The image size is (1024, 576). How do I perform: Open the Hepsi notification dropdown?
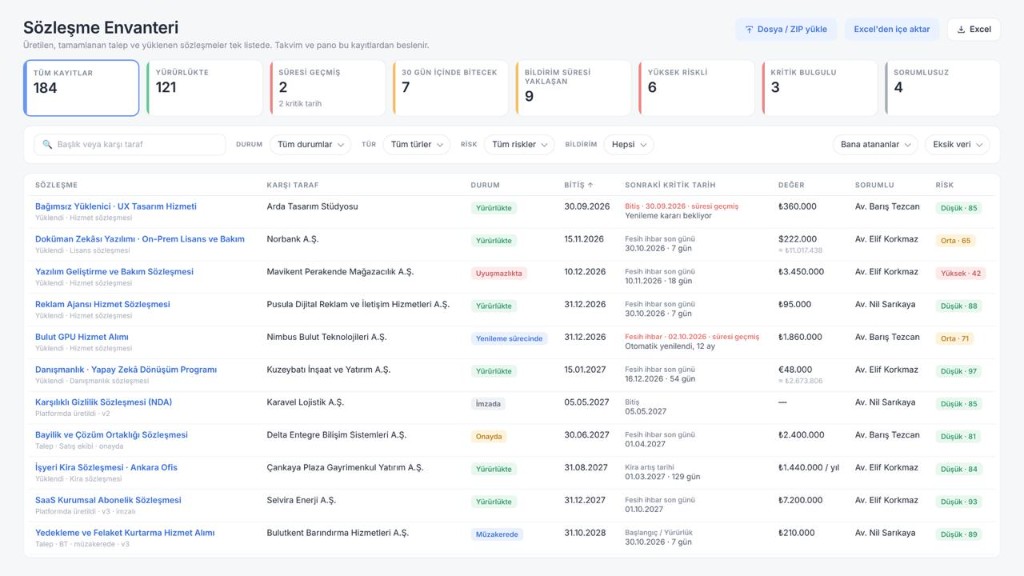629,144
